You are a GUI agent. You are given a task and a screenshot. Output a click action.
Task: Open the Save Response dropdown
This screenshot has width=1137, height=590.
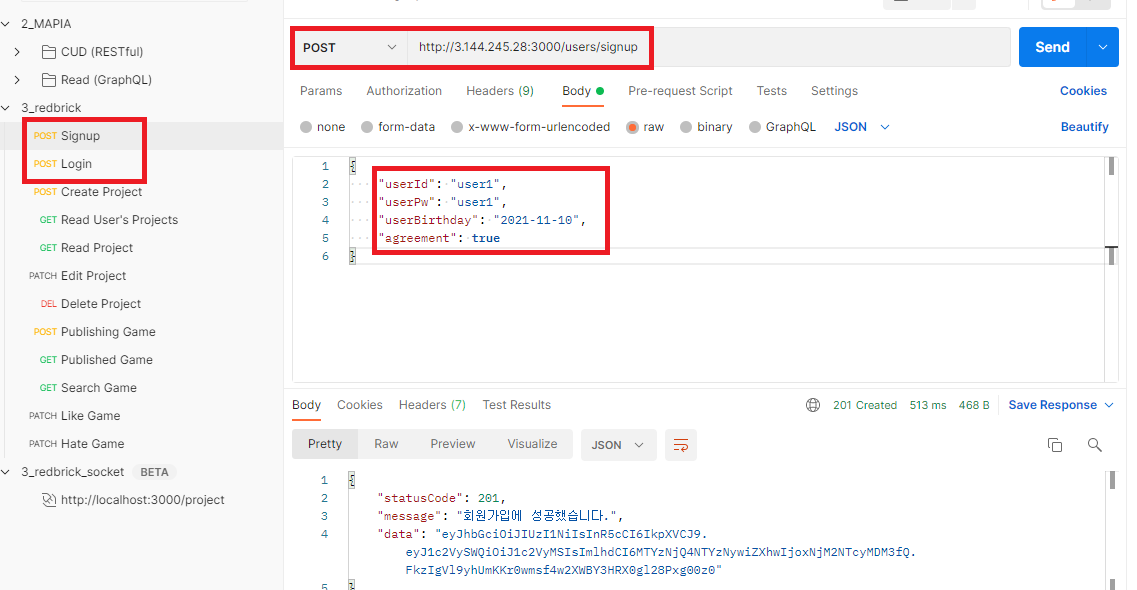click(1059, 404)
